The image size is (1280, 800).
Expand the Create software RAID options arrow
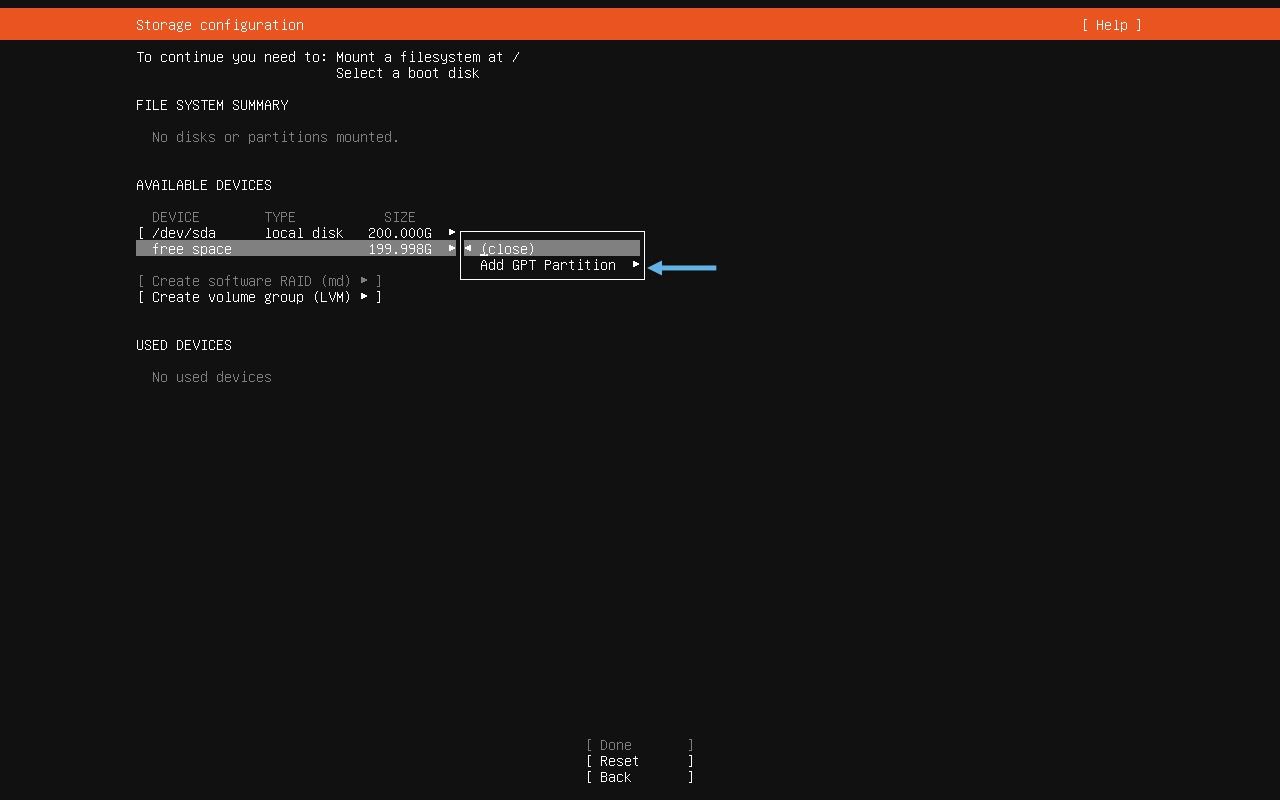pos(364,281)
